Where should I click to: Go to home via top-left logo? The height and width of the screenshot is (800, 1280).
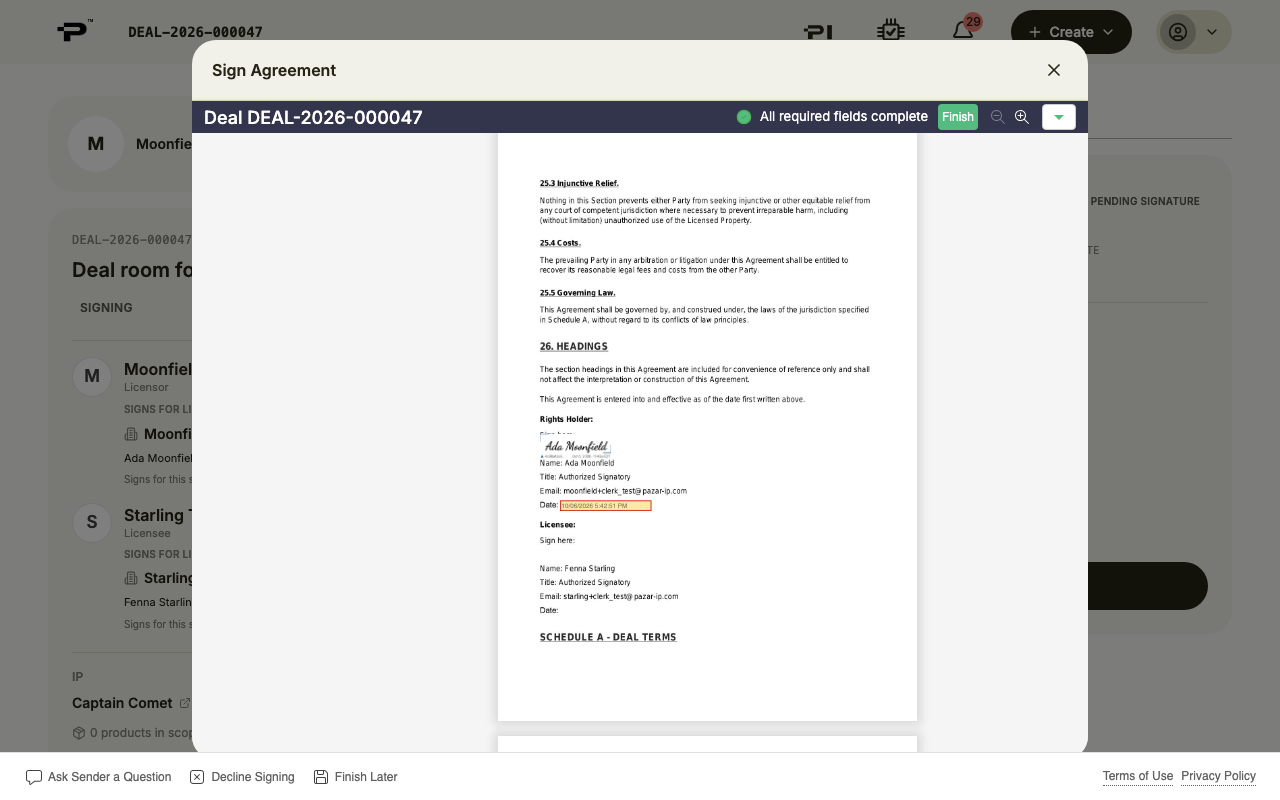click(75, 31)
